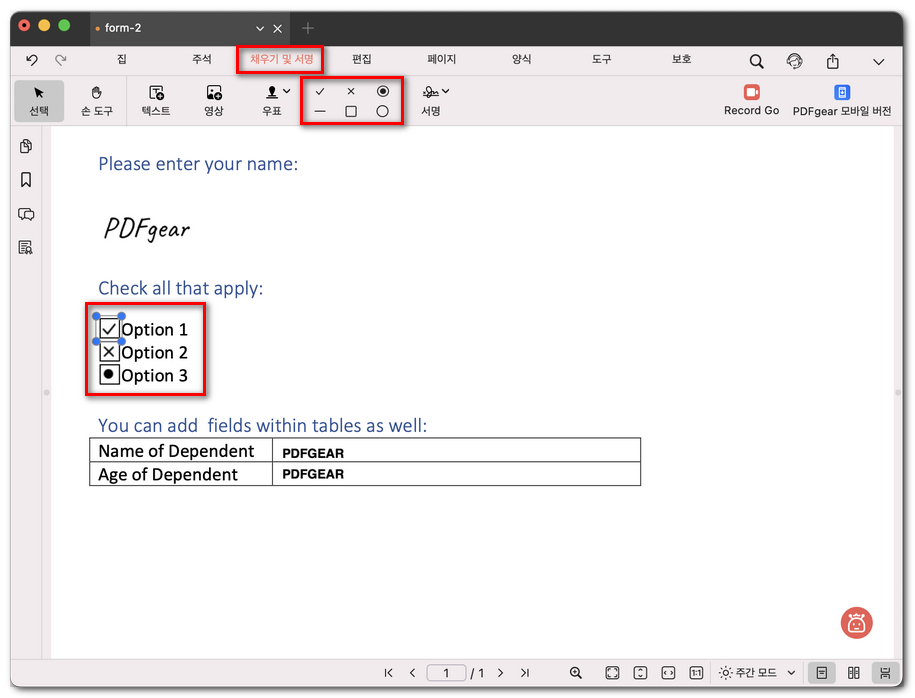Screen dimensions: 915x698
Task: Expand the signature (서명) dropdown
Action: [445, 91]
